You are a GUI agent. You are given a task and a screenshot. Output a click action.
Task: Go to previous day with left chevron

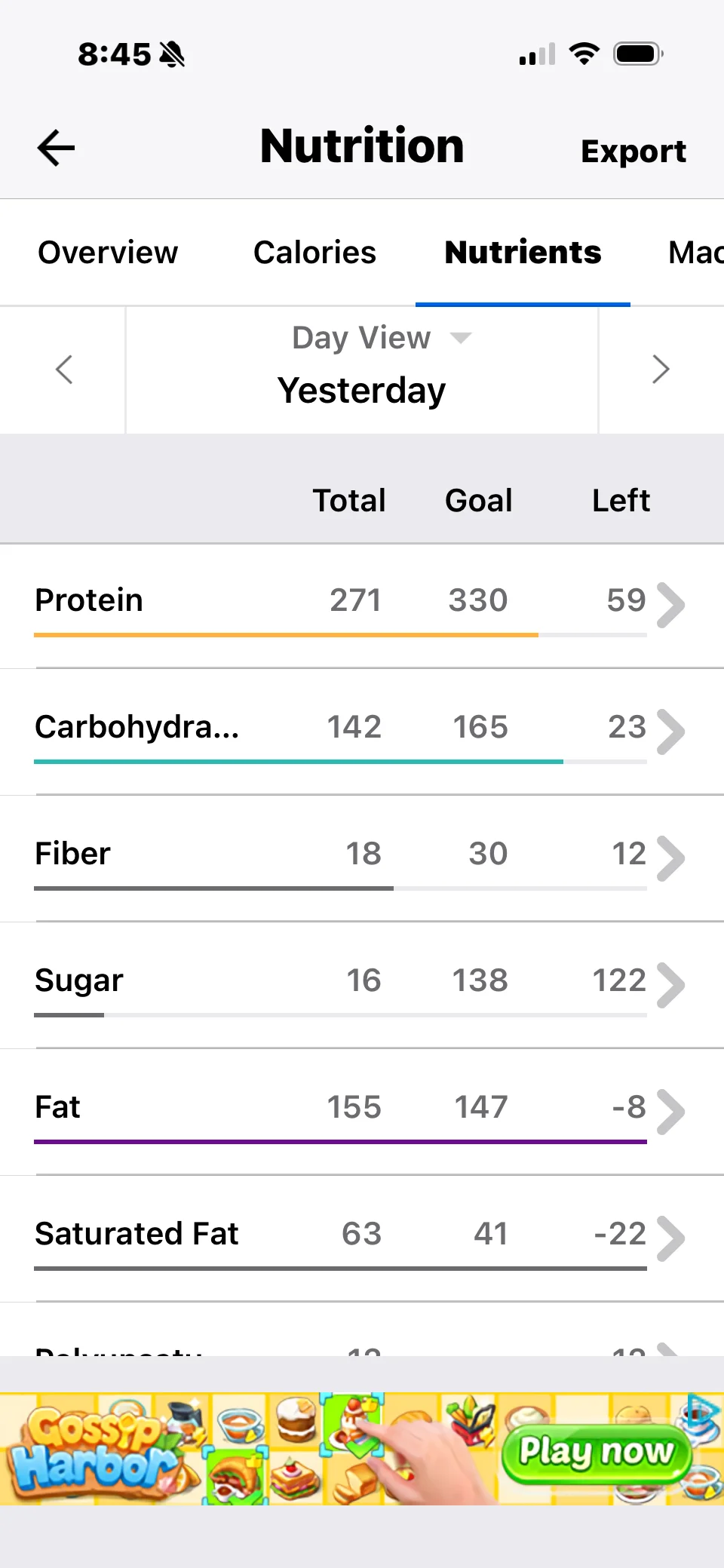pyautogui.click(x=64, y=370)
